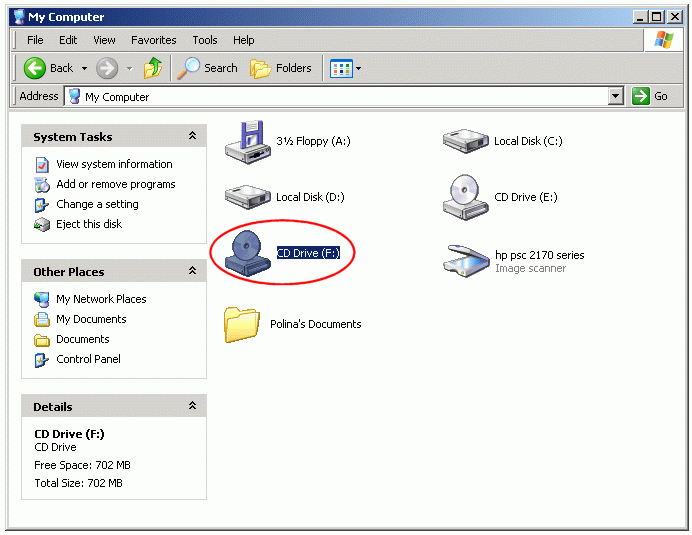Select the 3½ Floppy (A:) drive icon
Viewport: 692px width, 535px height.
(x=245, y=141)
